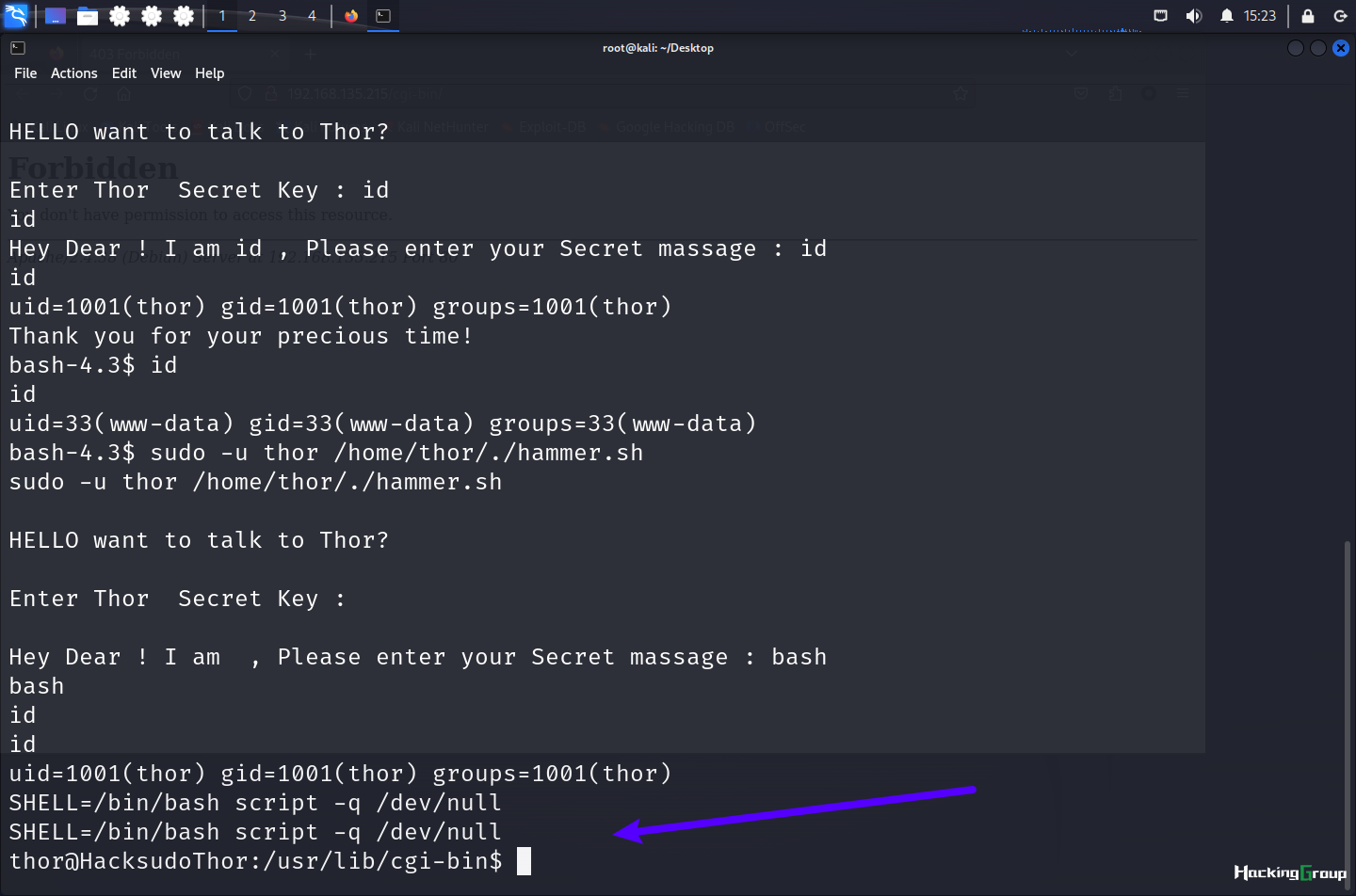Switch to workspace 3
1356x896 pixels.
[282, 16]
